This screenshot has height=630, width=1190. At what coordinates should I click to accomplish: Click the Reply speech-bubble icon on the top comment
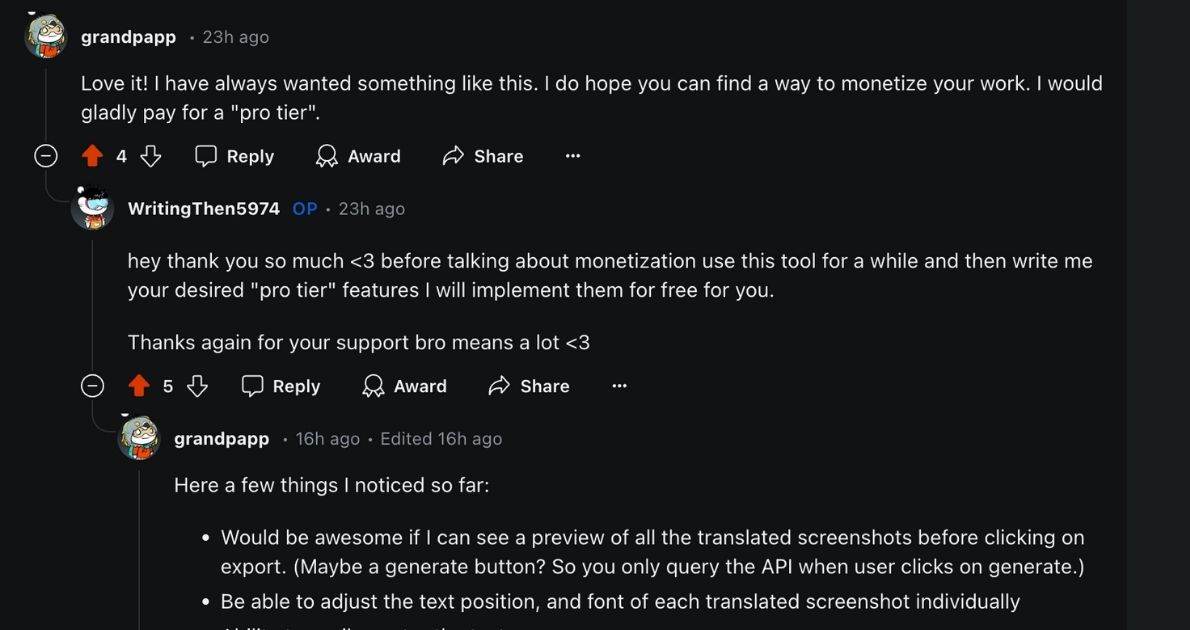click(206, 156)
